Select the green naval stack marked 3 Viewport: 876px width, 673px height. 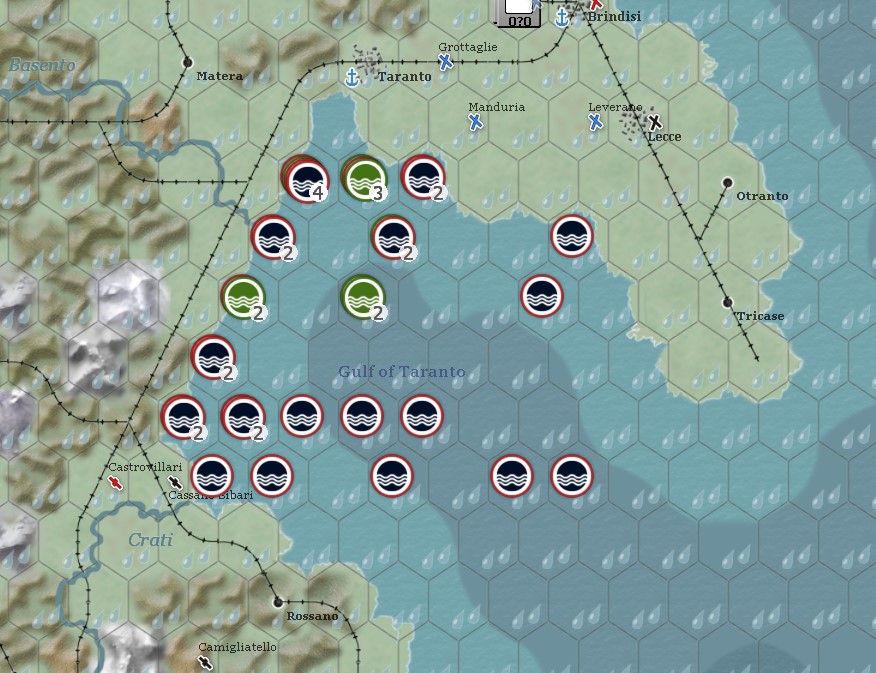click(x=365, y=179)
